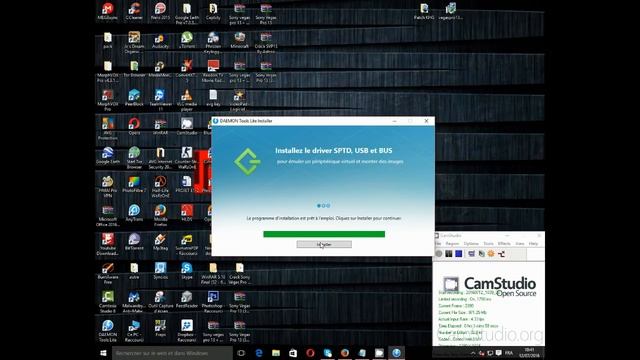This screenshot has width=640, height=360.
Task: Select the Dropbox shortcut desktop icon
Action: tap(187, 331)
